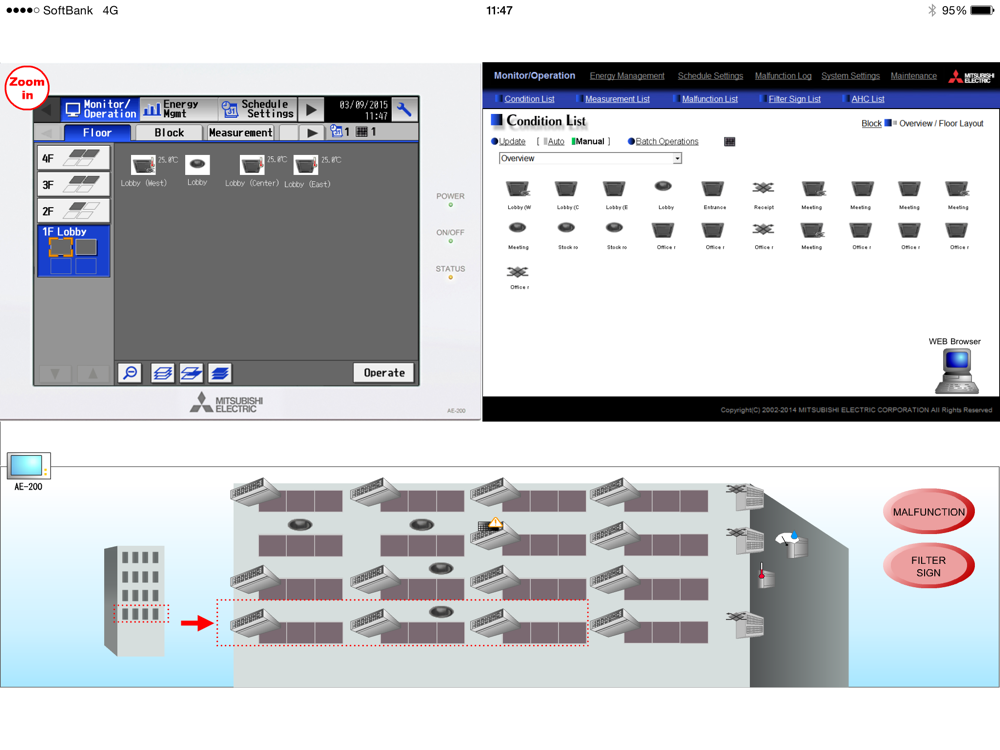
Task: Click the battery indicator in status bar
Action: click(x=982, y=10)
